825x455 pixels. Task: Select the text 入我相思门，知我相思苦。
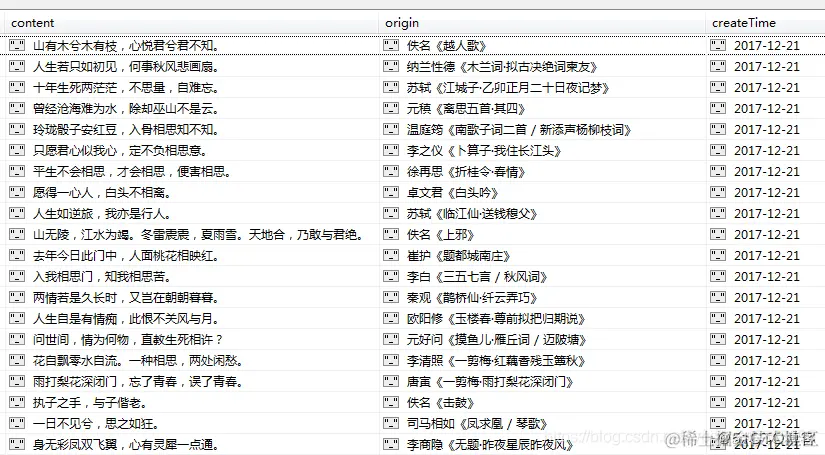(x=102, y=277)
